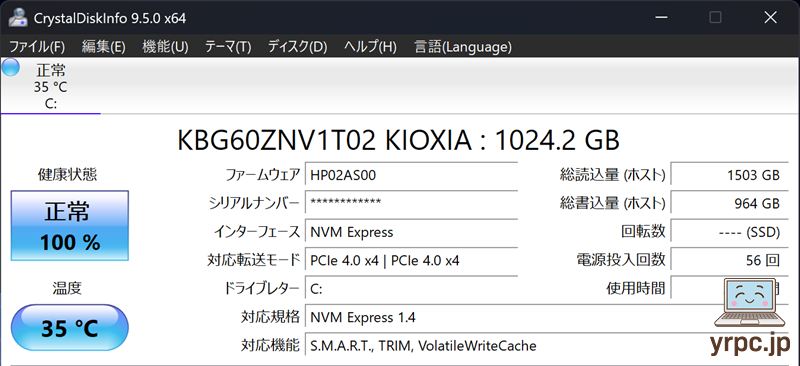This screenshot has width=800, height=366.
Task: Click the 健康状態 label
Action: pos(67,175)
